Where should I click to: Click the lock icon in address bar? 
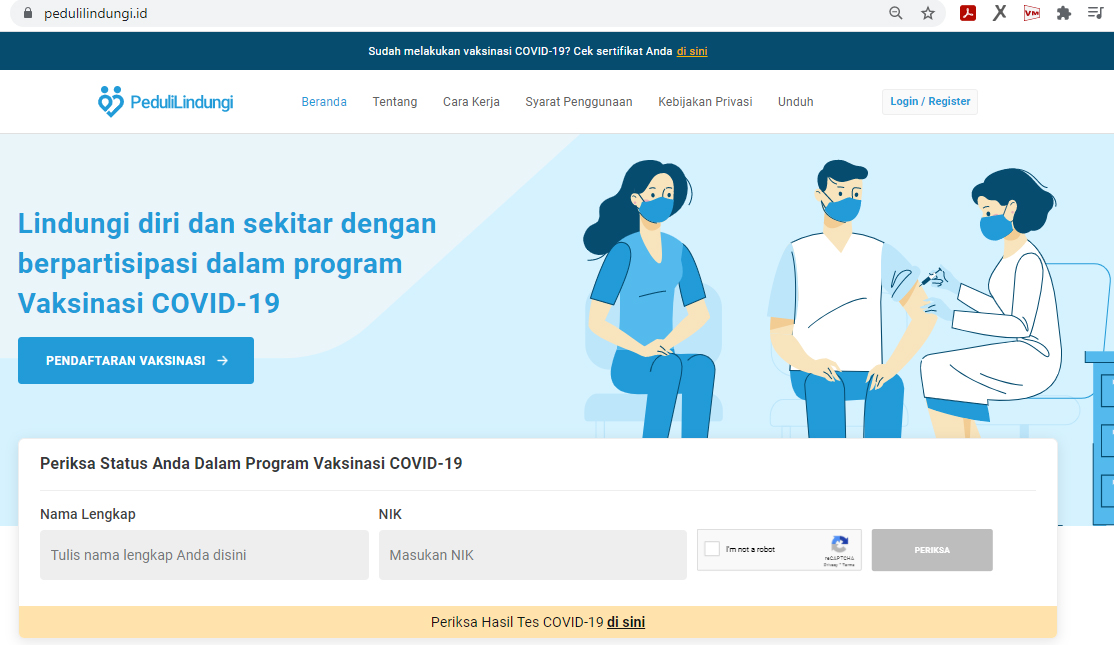28,13
